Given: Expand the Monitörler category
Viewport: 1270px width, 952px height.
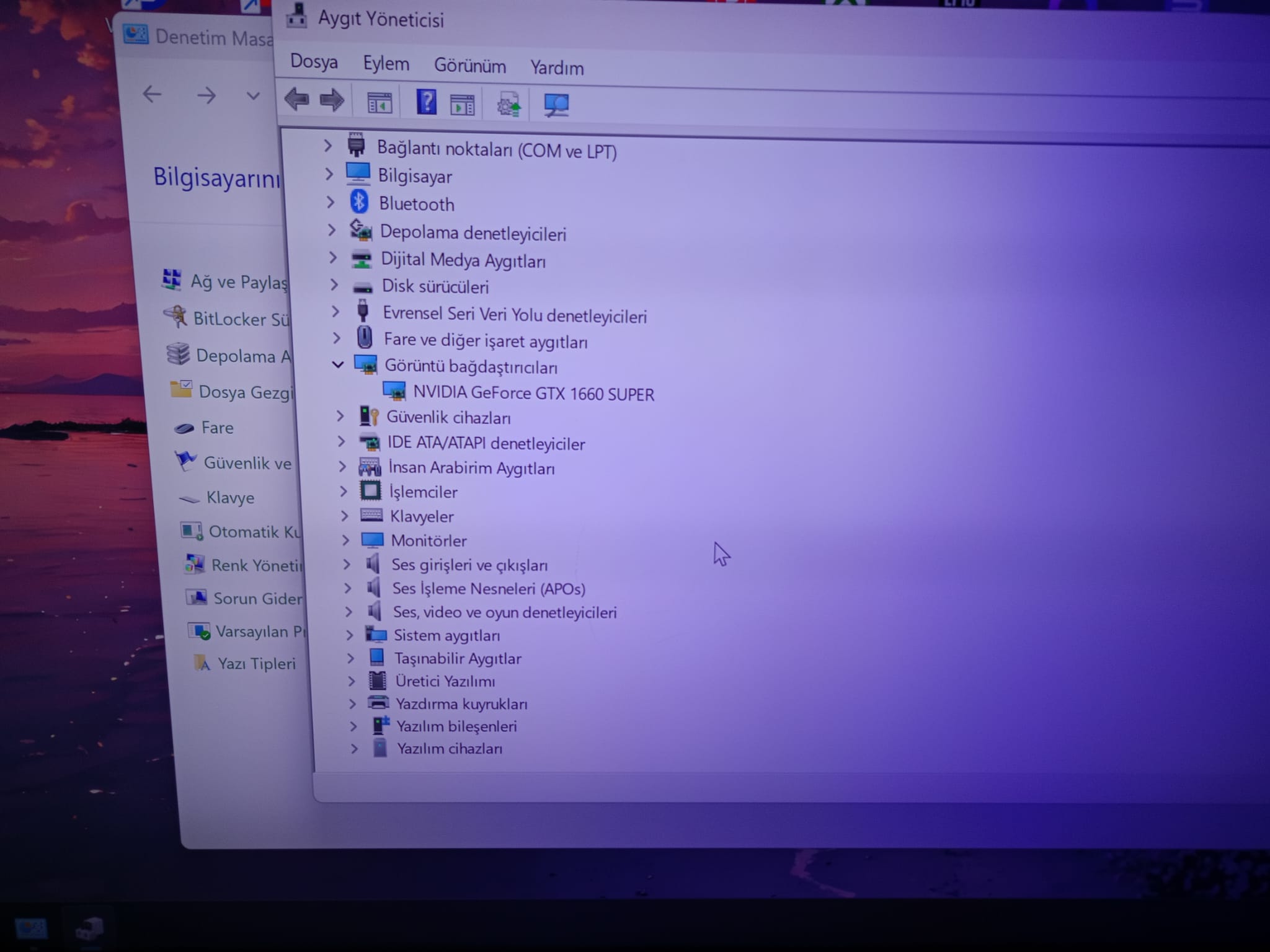Looking at the screenshot, I should pyautogui.click(x=346, y=540).
